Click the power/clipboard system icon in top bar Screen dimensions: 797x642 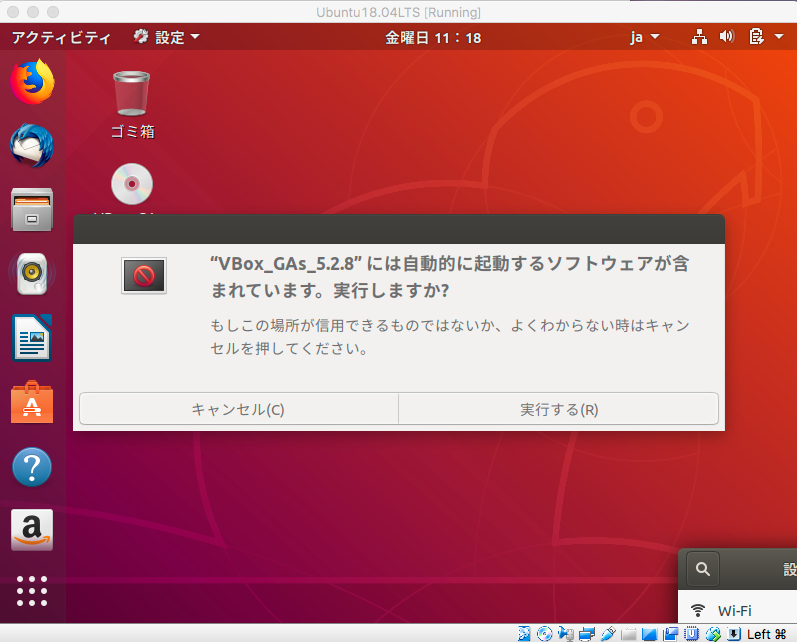[756, 37]
